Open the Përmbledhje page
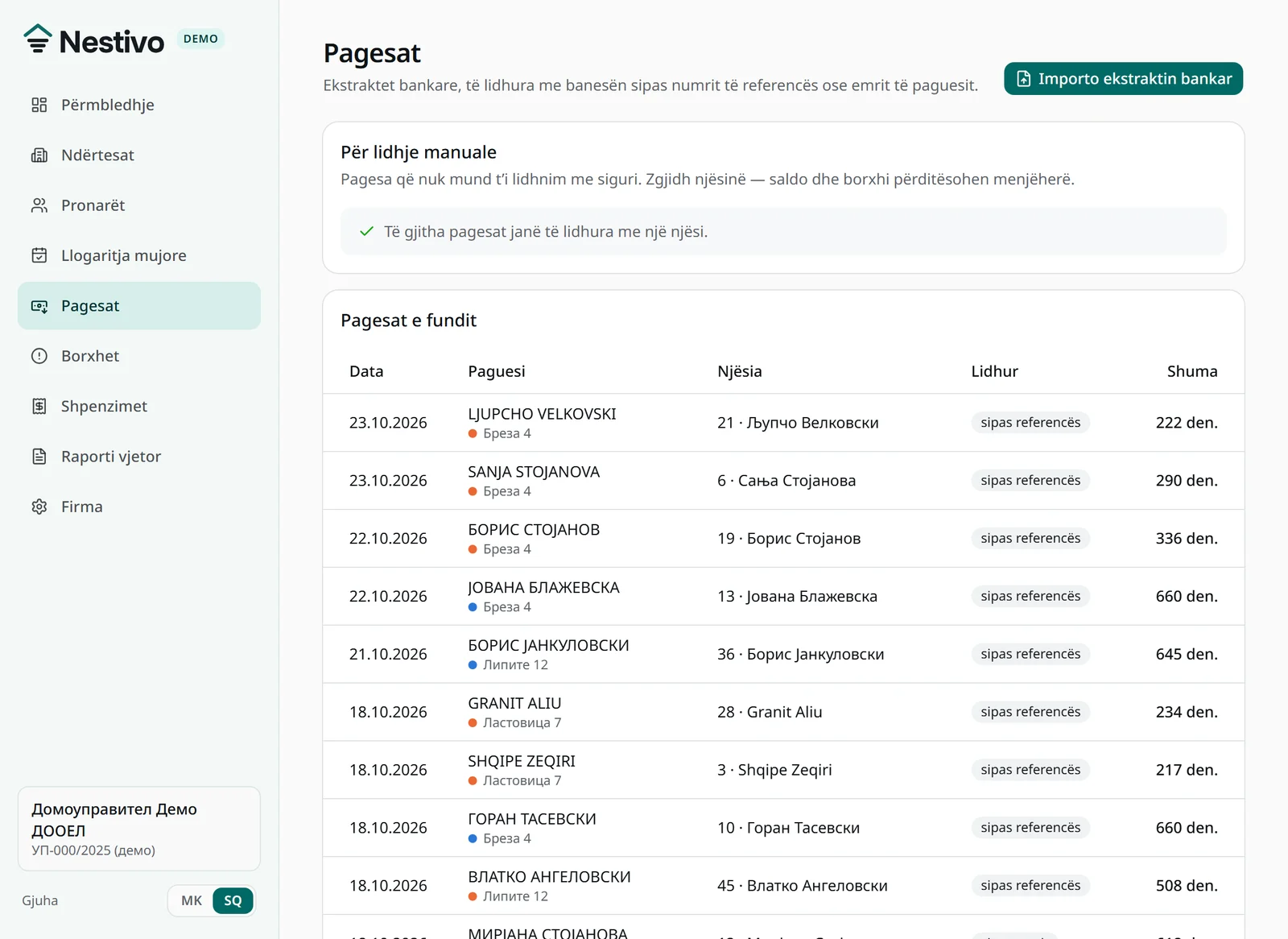 click(x=139, y=105)
